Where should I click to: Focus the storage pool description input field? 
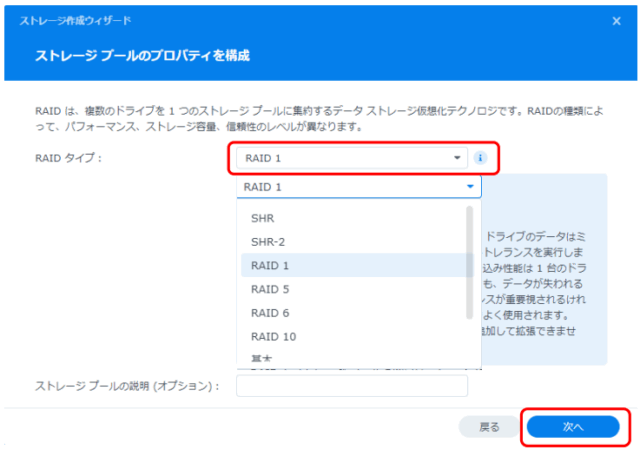(352, 386)
